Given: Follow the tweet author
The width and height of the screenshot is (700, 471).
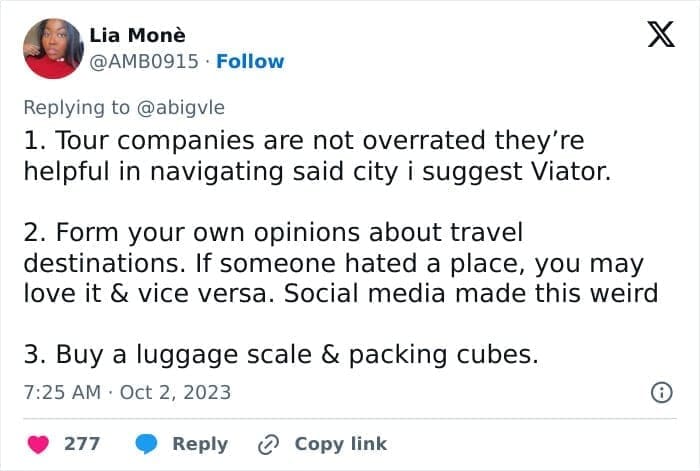Looking at the screenshot, I should (251, 61).
